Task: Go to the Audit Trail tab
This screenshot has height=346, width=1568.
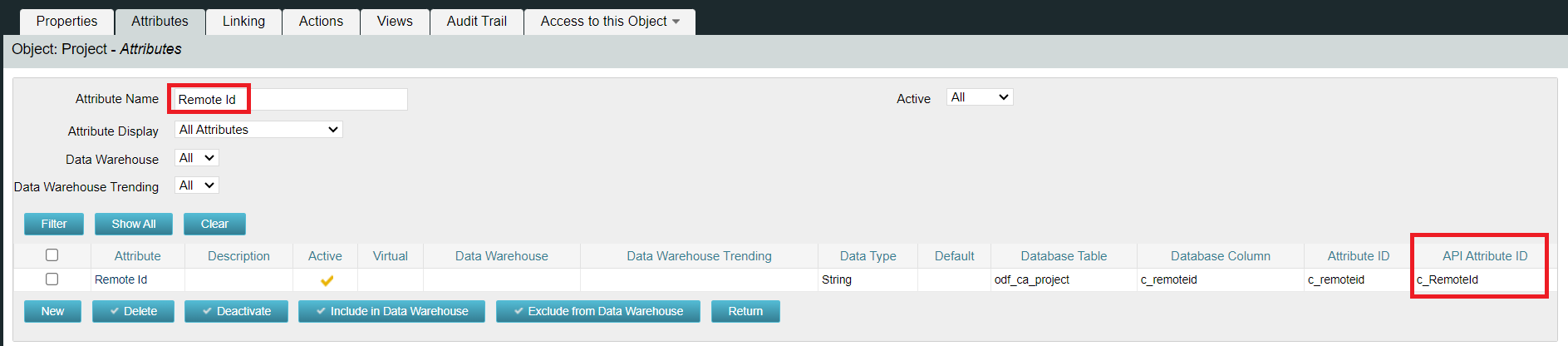Action: [476, 21]
